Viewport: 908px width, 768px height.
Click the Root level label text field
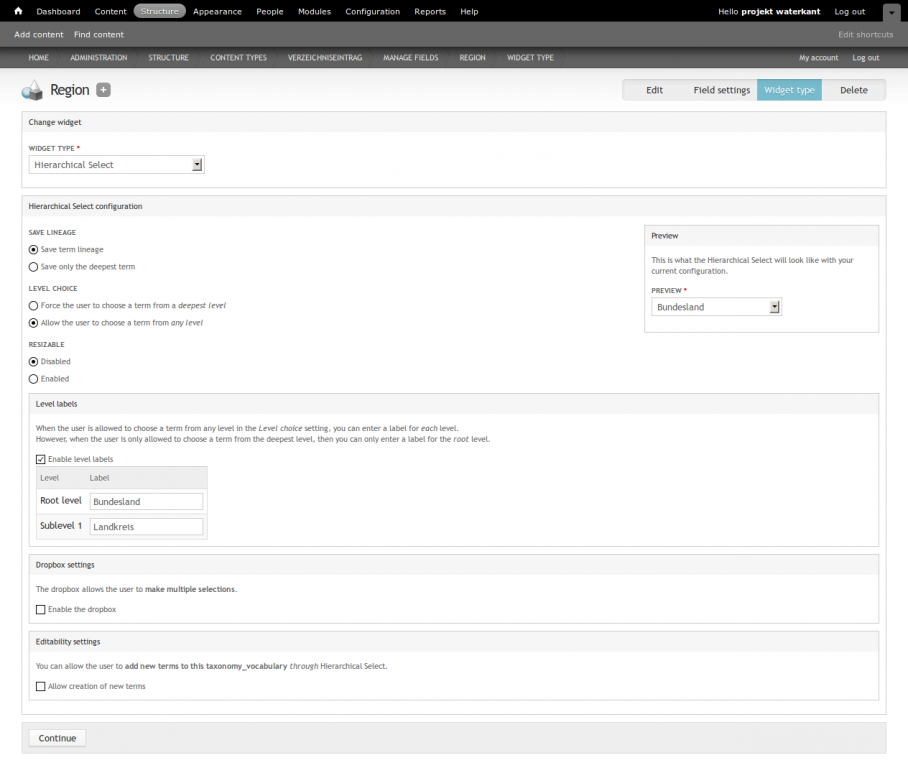[146, 502]
